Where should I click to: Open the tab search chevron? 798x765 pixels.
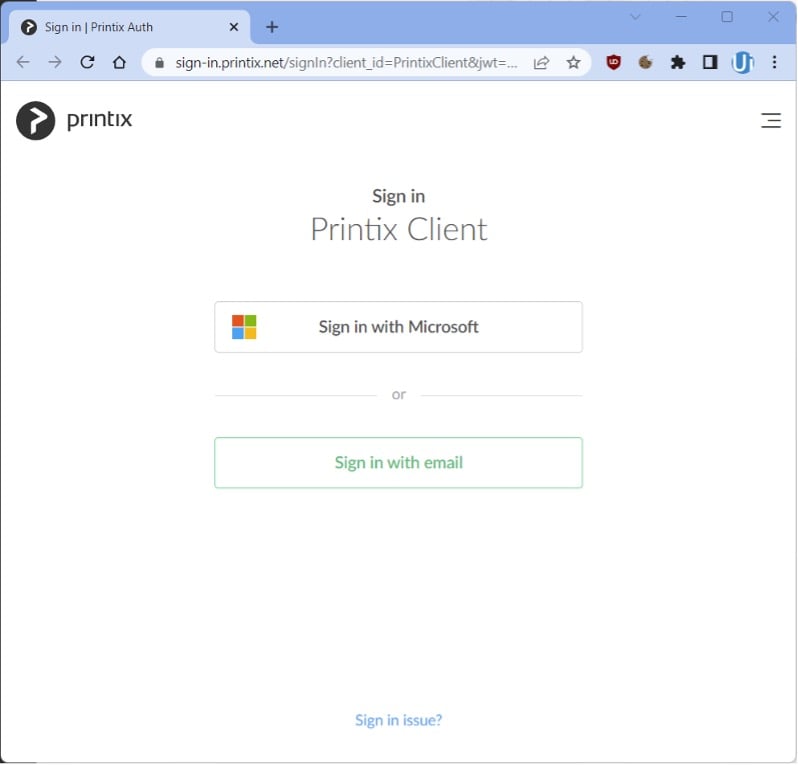click(635, 17)
